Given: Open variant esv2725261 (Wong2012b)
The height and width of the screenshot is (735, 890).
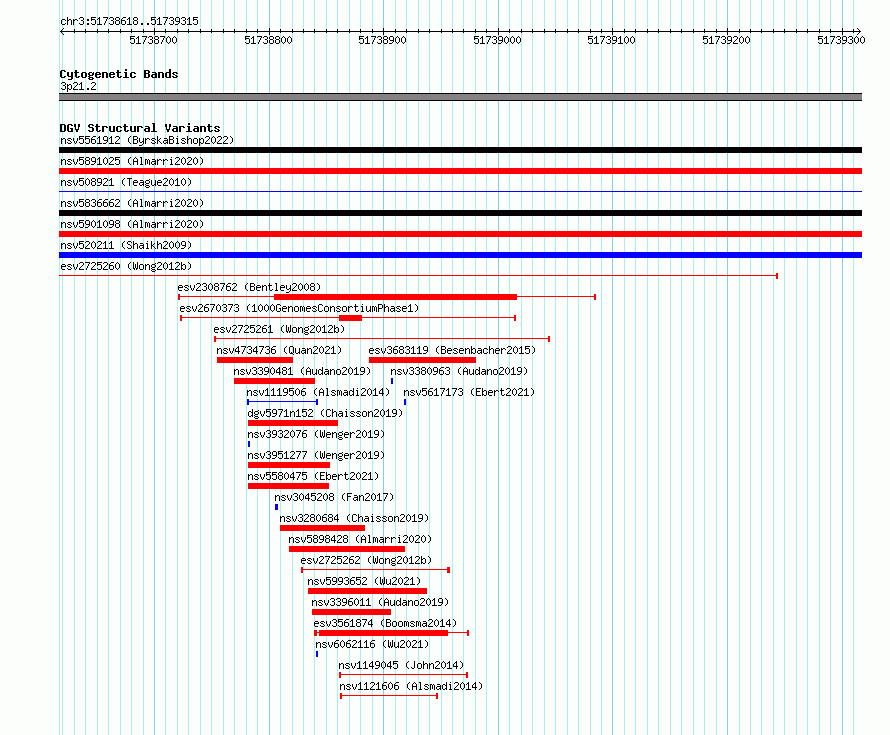Looking at the screenshot, I should point(279,329).
